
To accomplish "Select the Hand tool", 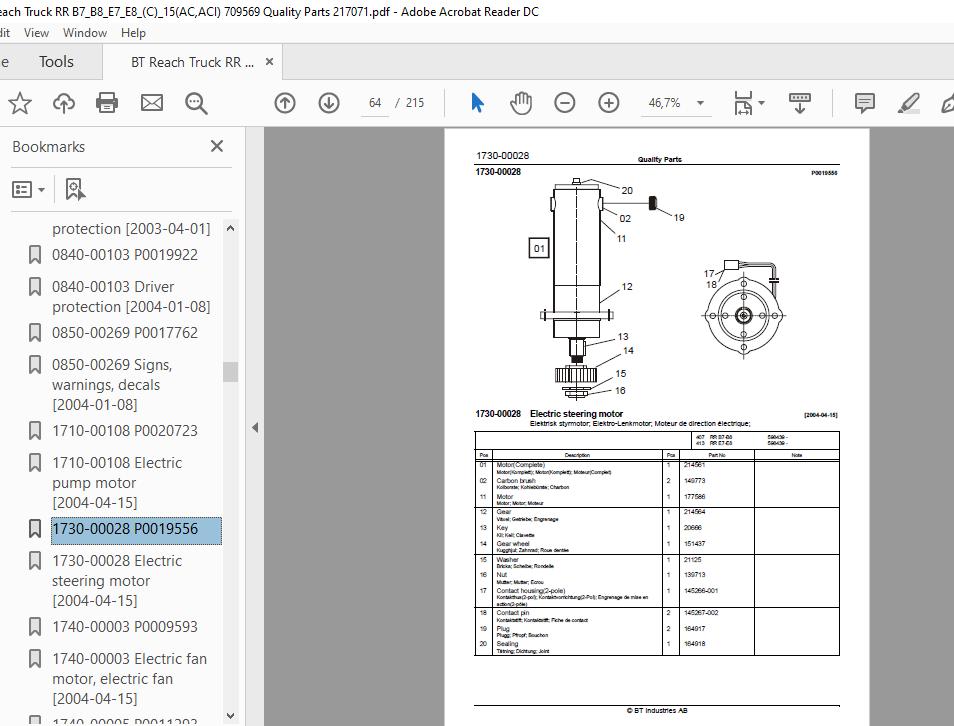I will point(520,102).
